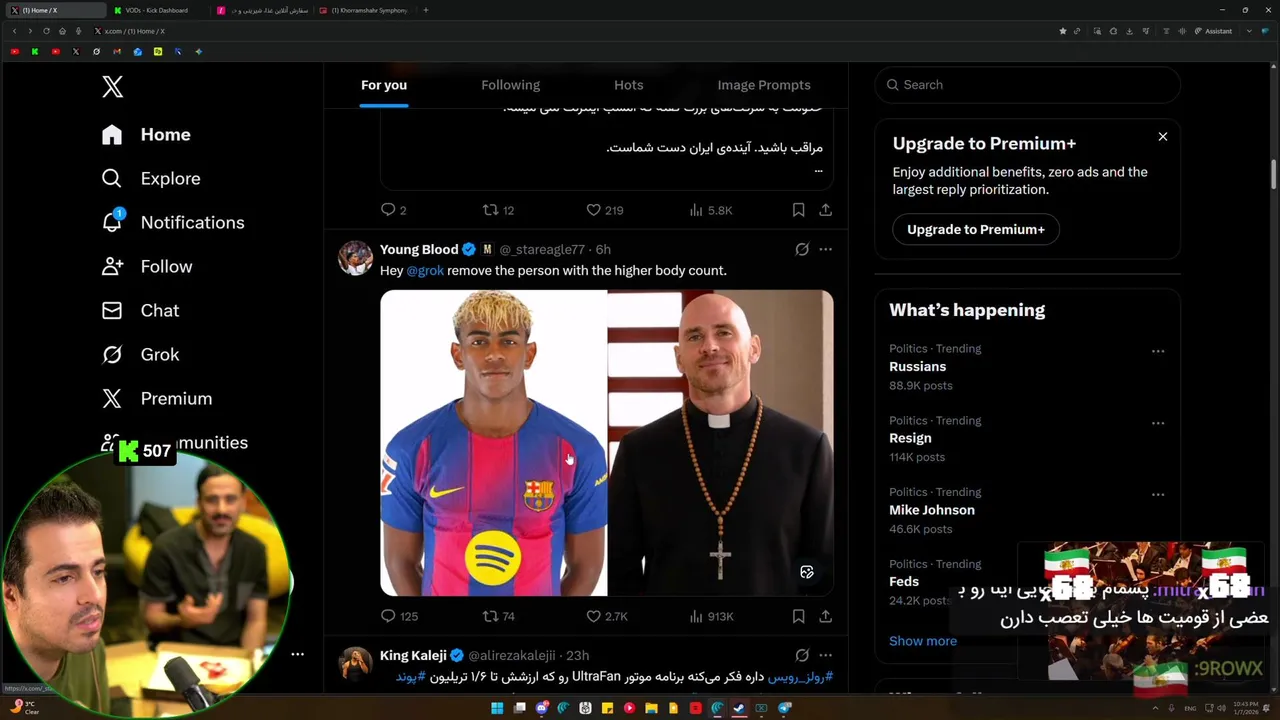Go back in the browser
1280x720 pixels.
[x=14, y=31]
